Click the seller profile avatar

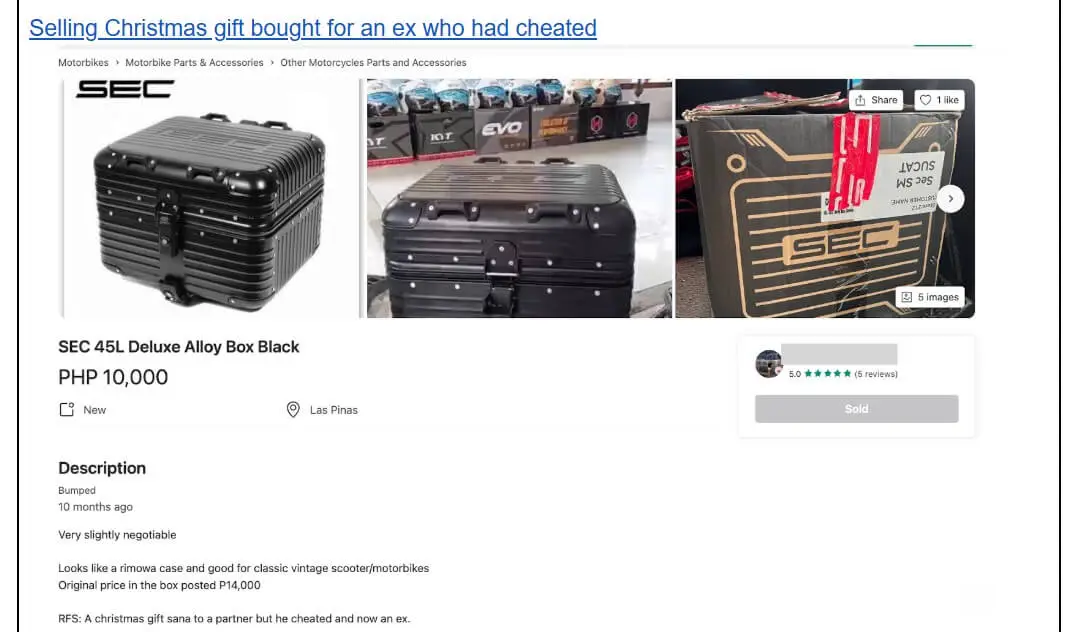[769, 364]
